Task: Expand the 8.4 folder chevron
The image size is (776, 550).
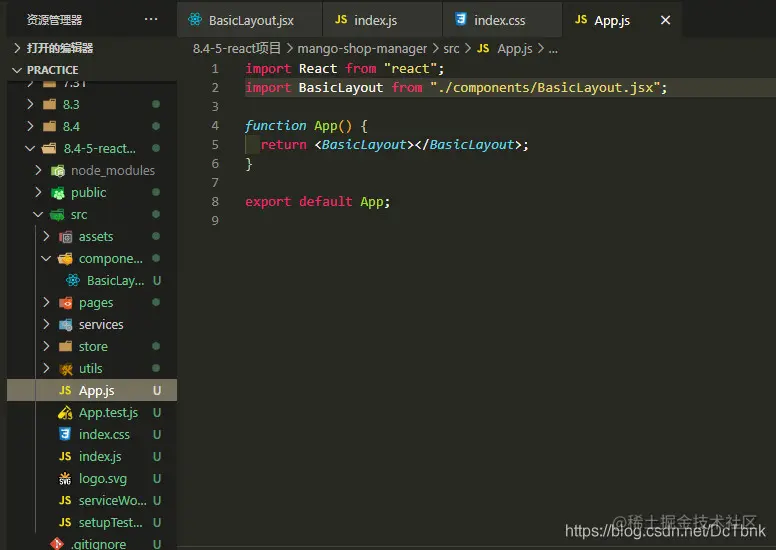Action: [30, 126]
